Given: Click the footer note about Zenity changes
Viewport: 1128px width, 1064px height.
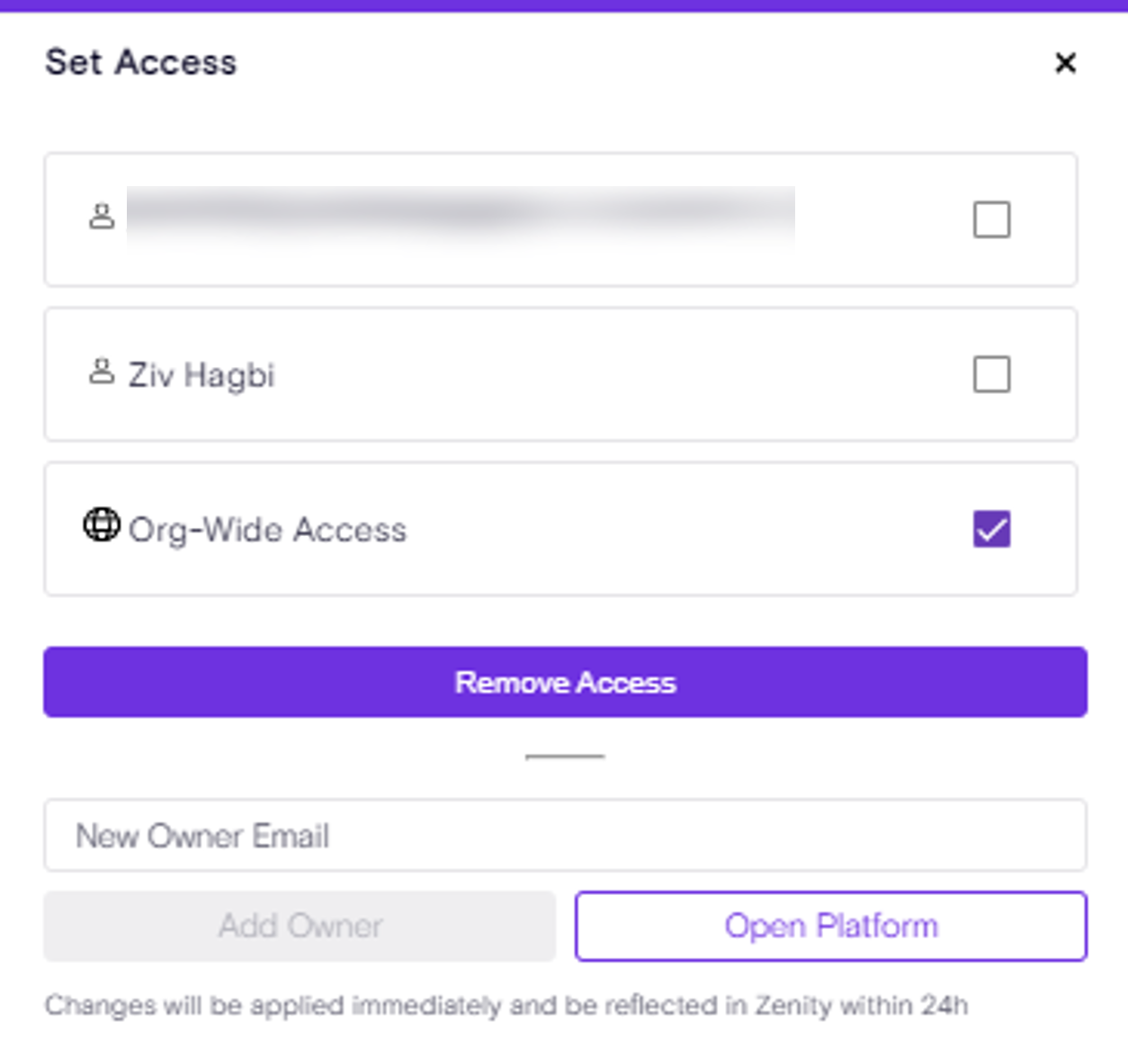Looking at the screenshot, I should point(506,1005).
